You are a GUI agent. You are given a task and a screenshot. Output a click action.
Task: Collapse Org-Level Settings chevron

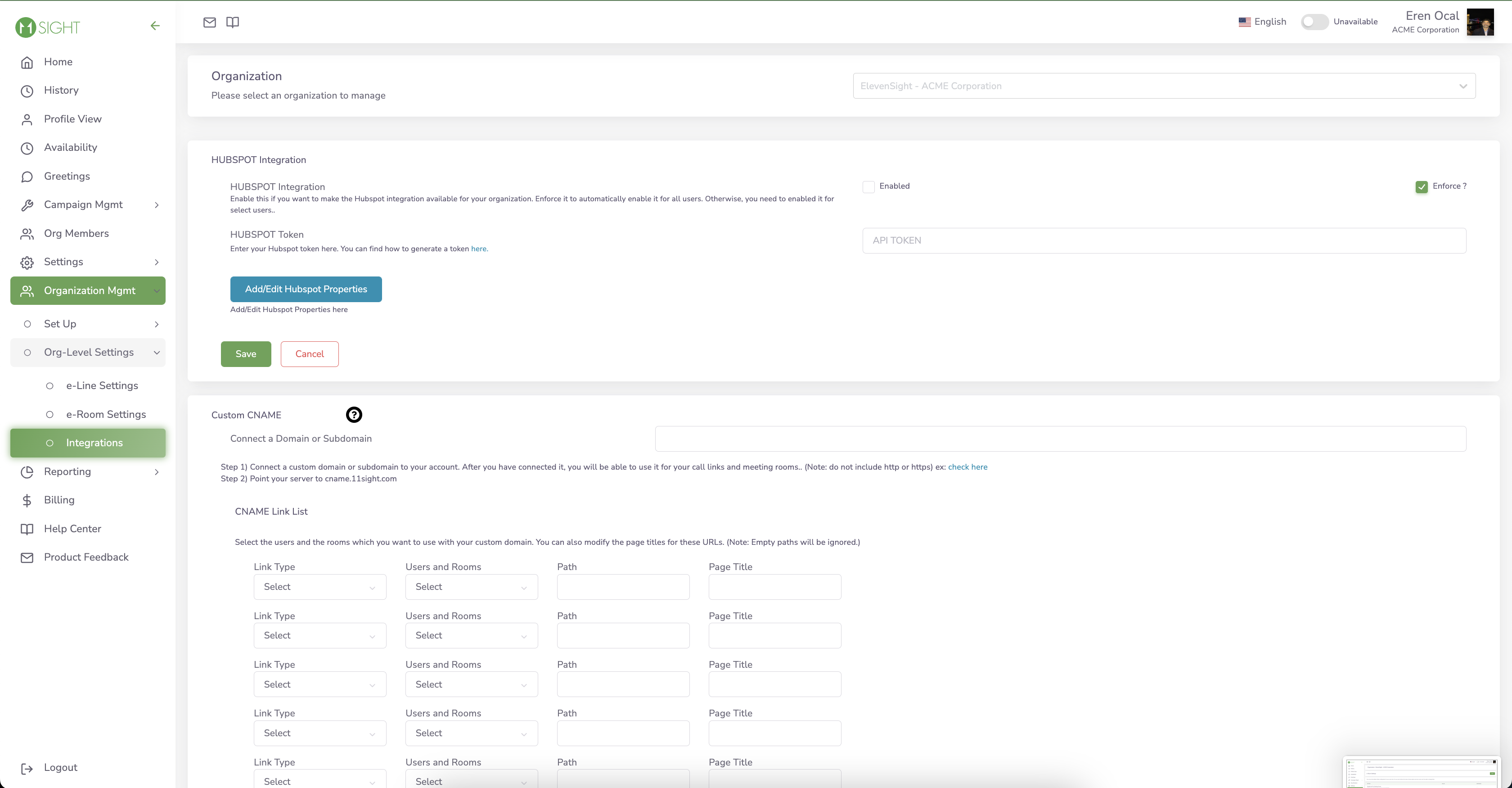click(157, 352)
